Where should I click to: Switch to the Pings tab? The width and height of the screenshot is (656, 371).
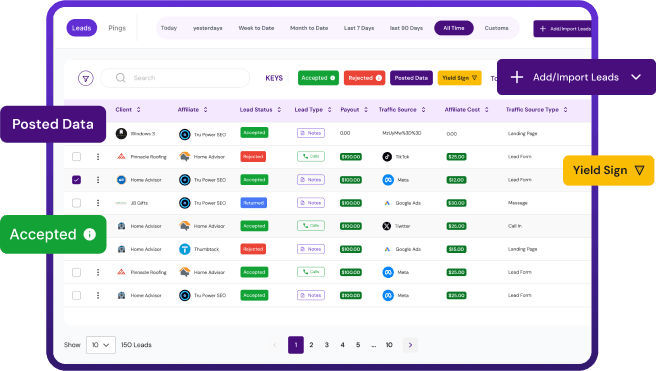(117, 28)
